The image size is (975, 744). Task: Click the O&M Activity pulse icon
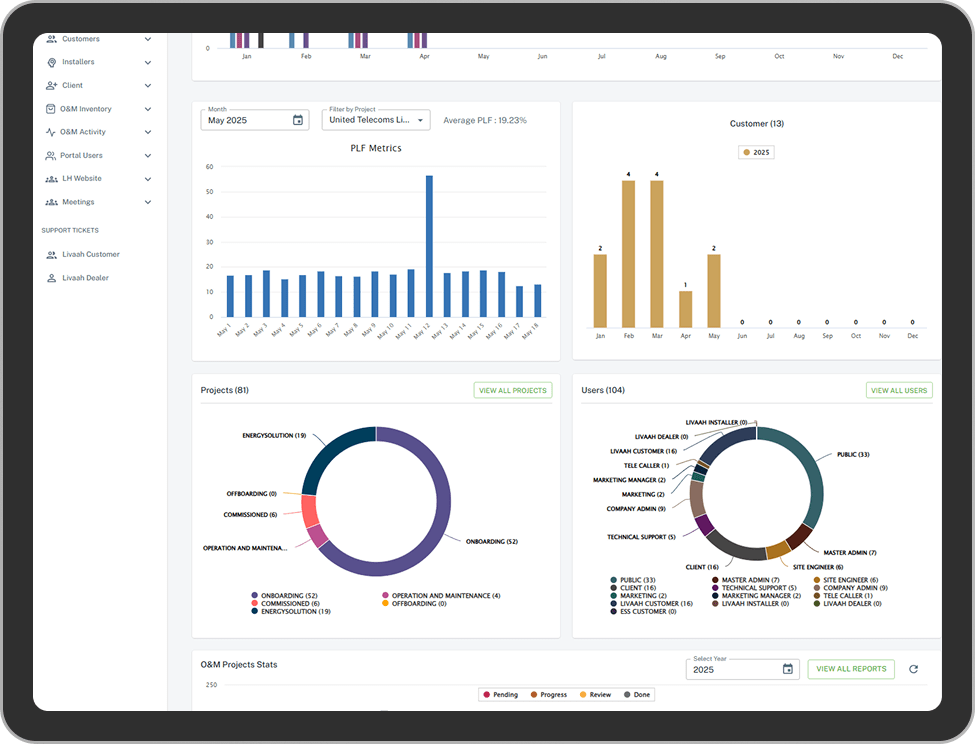tap(52, 132)
